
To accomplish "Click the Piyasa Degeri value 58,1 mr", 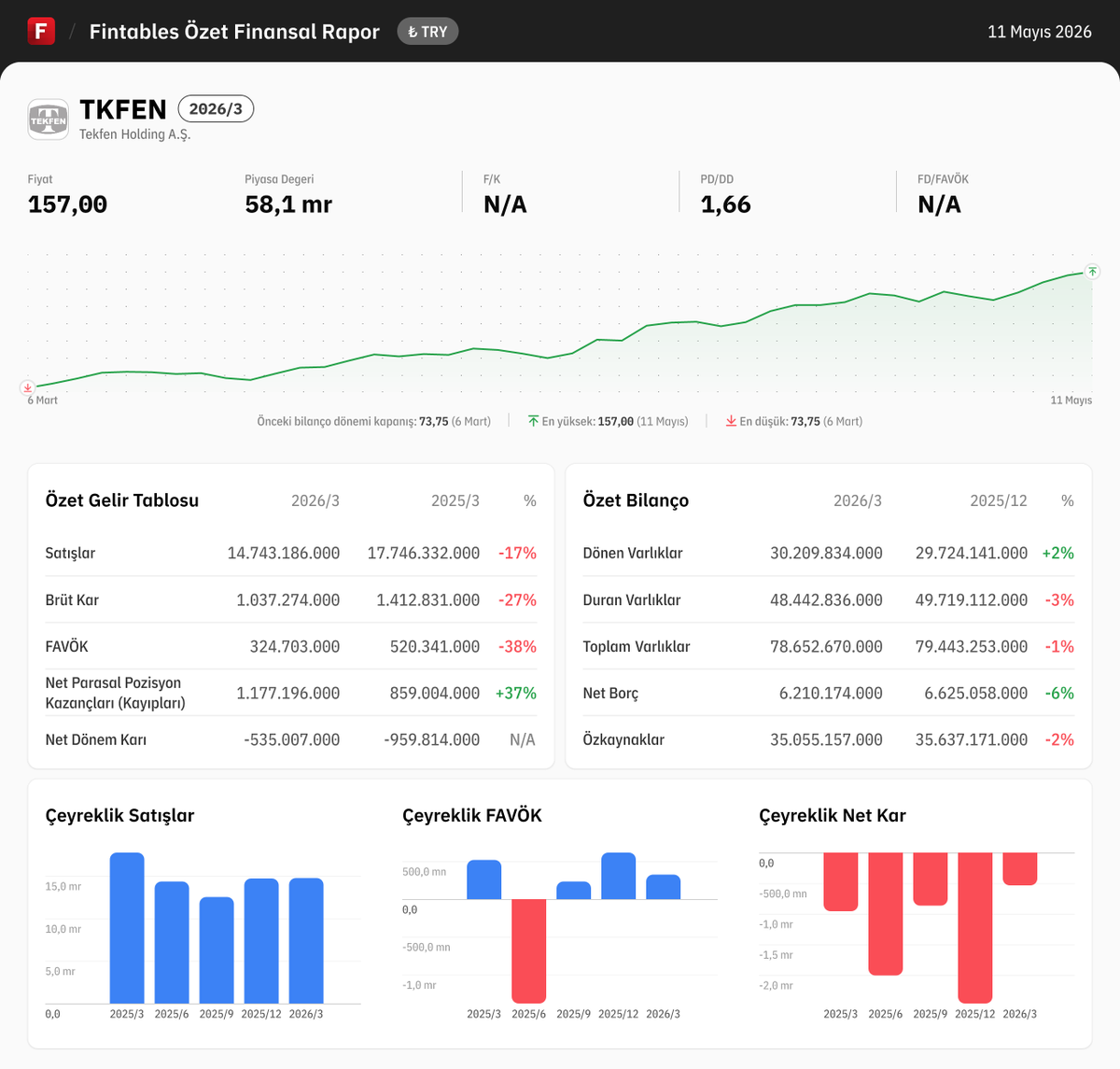I will tap(288, 204).
